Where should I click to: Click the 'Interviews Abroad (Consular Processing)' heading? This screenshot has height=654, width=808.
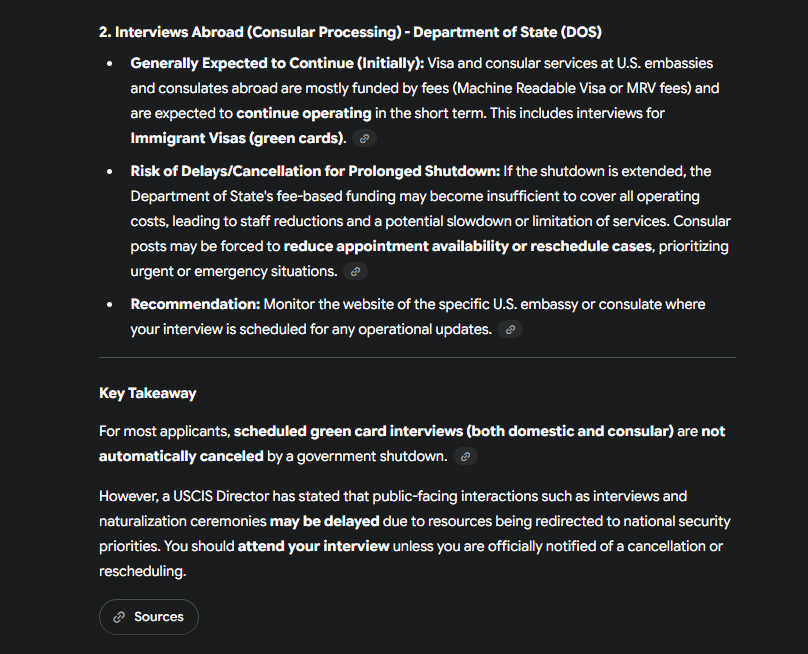tap(350, 32)
